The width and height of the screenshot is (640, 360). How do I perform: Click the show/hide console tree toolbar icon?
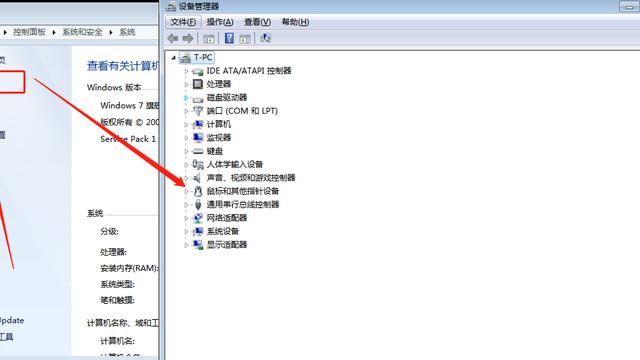click(209, 39)
